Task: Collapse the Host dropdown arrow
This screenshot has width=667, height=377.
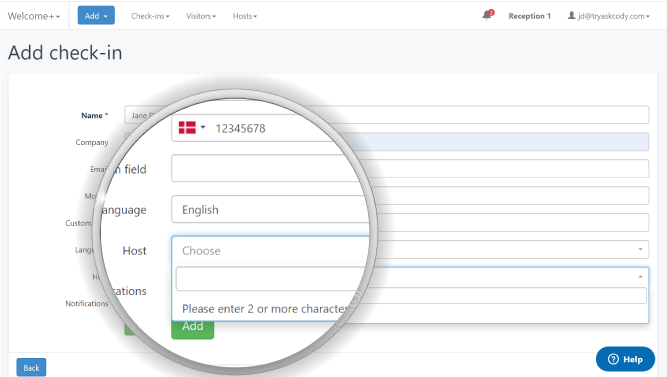Action: pos(640,277)
